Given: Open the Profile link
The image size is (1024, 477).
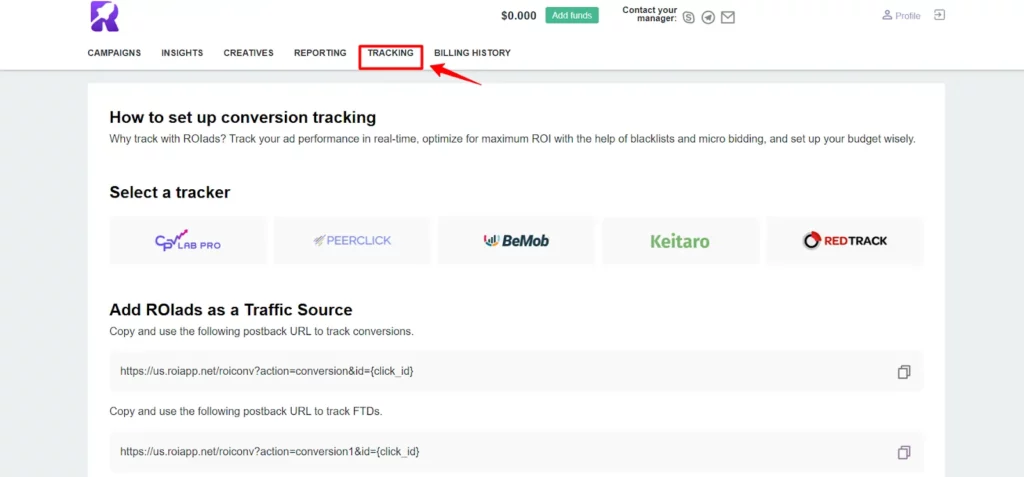Looking at the screenshot, I should 901,16.
